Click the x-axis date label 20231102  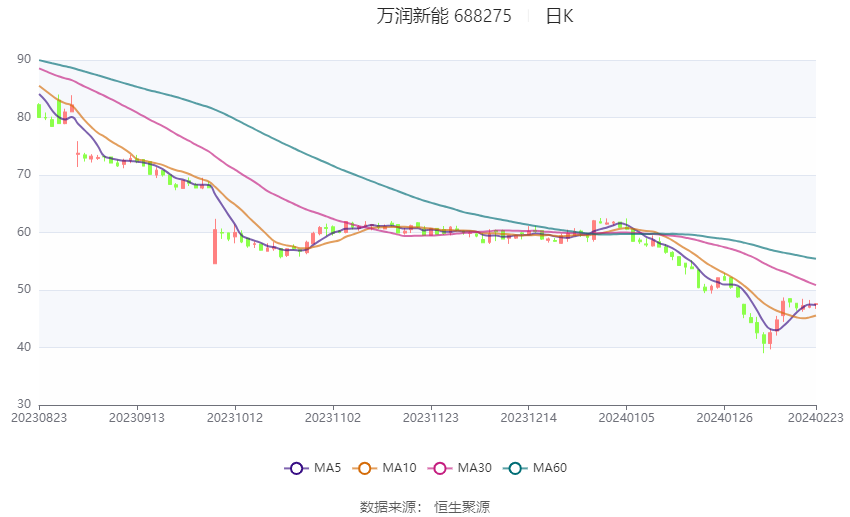point(333,418)
